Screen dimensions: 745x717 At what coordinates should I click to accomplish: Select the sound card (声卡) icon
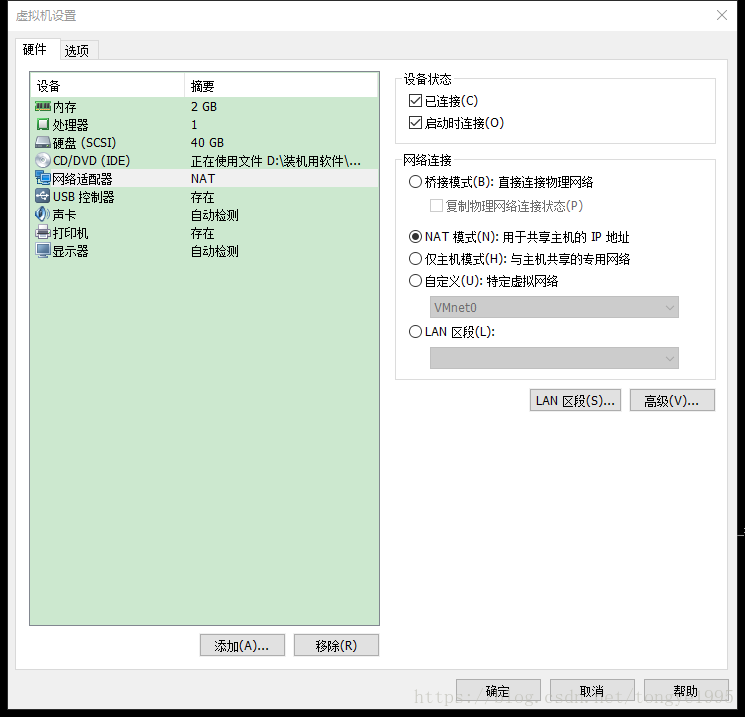point(43,214)
